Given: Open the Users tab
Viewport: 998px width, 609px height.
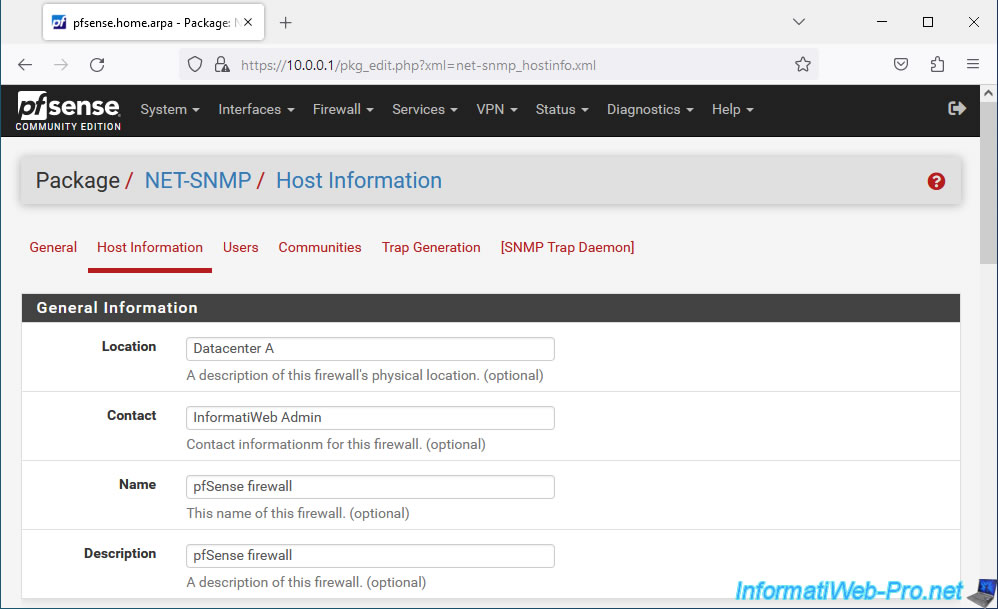Looking at the screenshot, I should point(241,248).
